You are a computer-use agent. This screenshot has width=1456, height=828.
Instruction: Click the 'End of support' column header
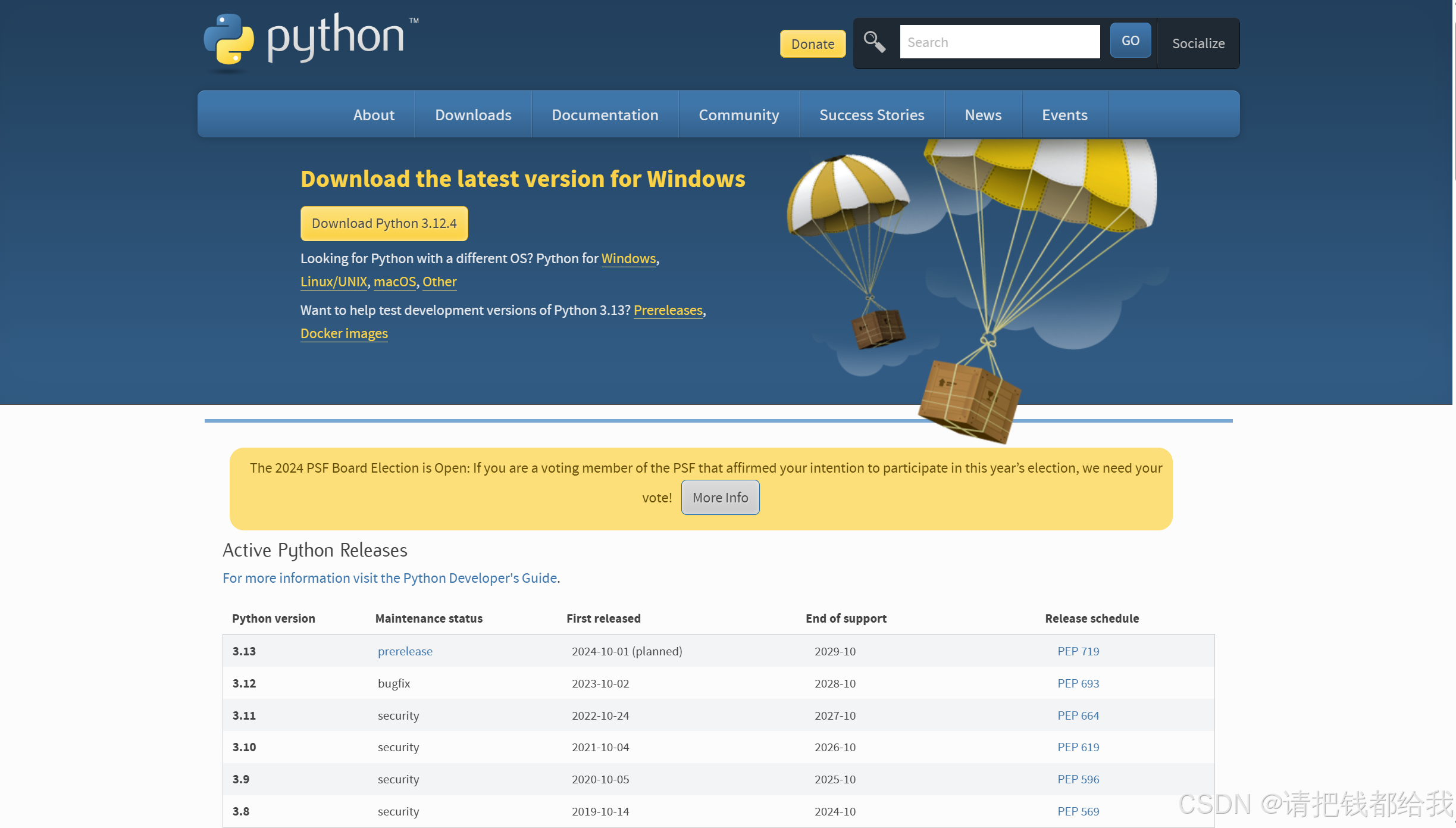846,618
